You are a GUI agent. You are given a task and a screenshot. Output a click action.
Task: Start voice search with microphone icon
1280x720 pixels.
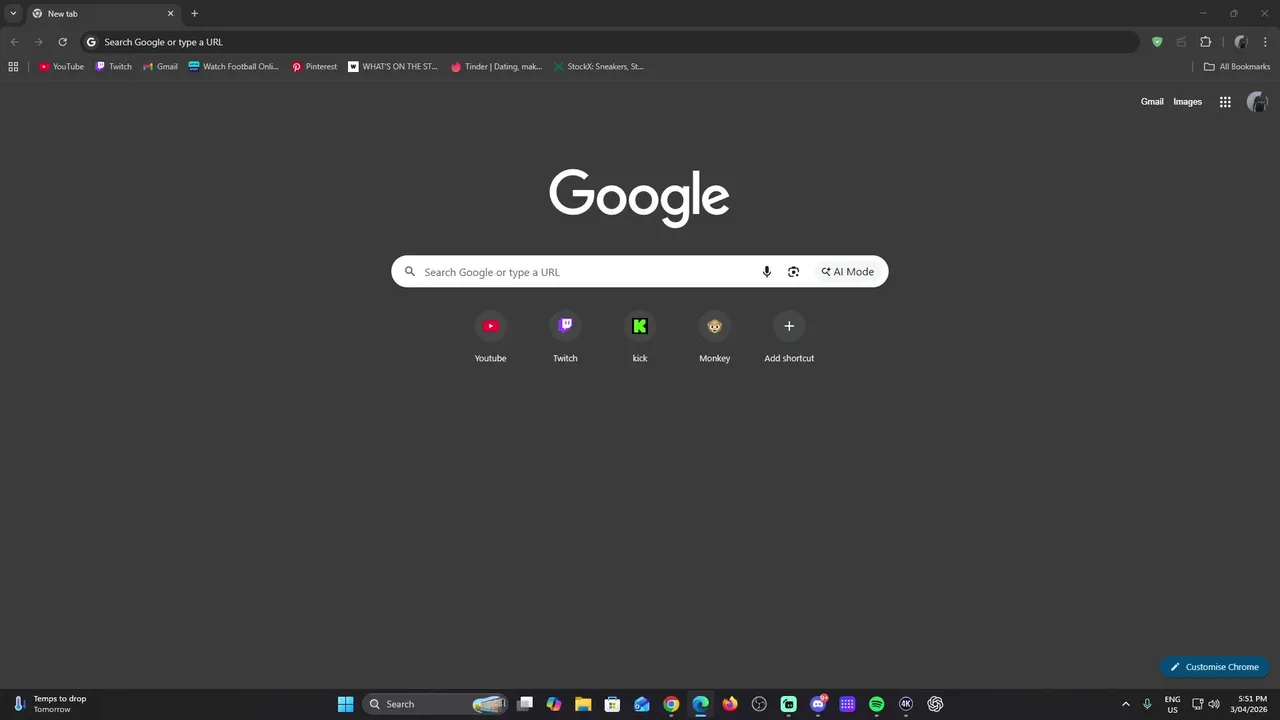point(767,272)
